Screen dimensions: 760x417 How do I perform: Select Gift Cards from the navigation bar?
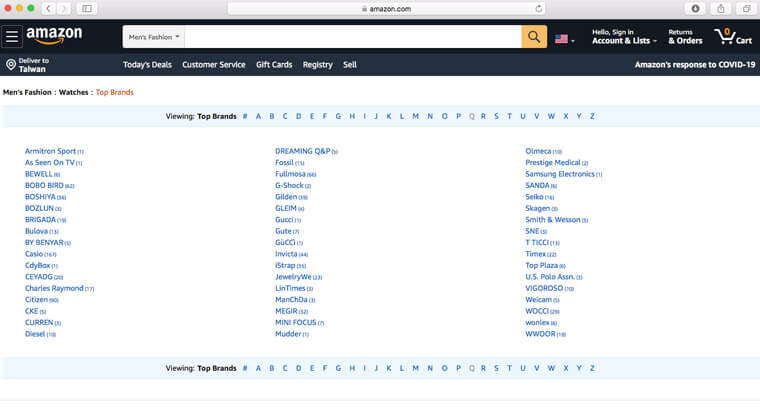tap(274, 65)
